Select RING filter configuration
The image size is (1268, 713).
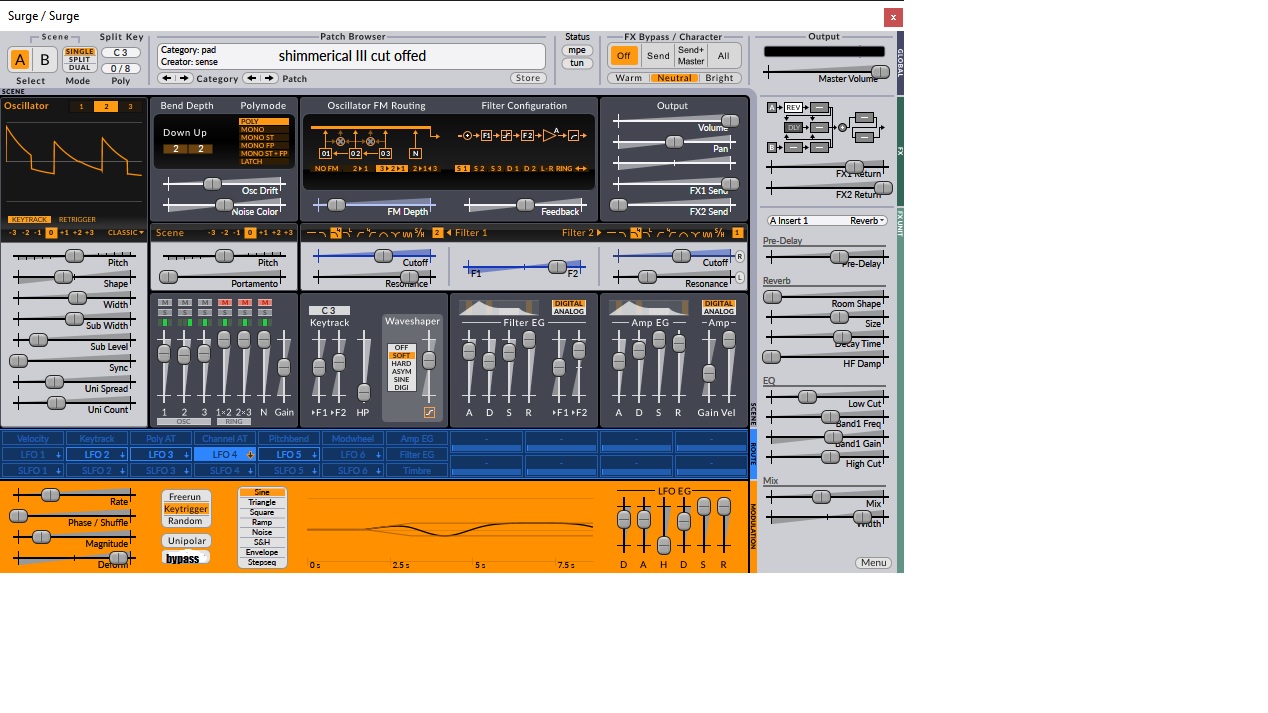[x=564, y=169]
